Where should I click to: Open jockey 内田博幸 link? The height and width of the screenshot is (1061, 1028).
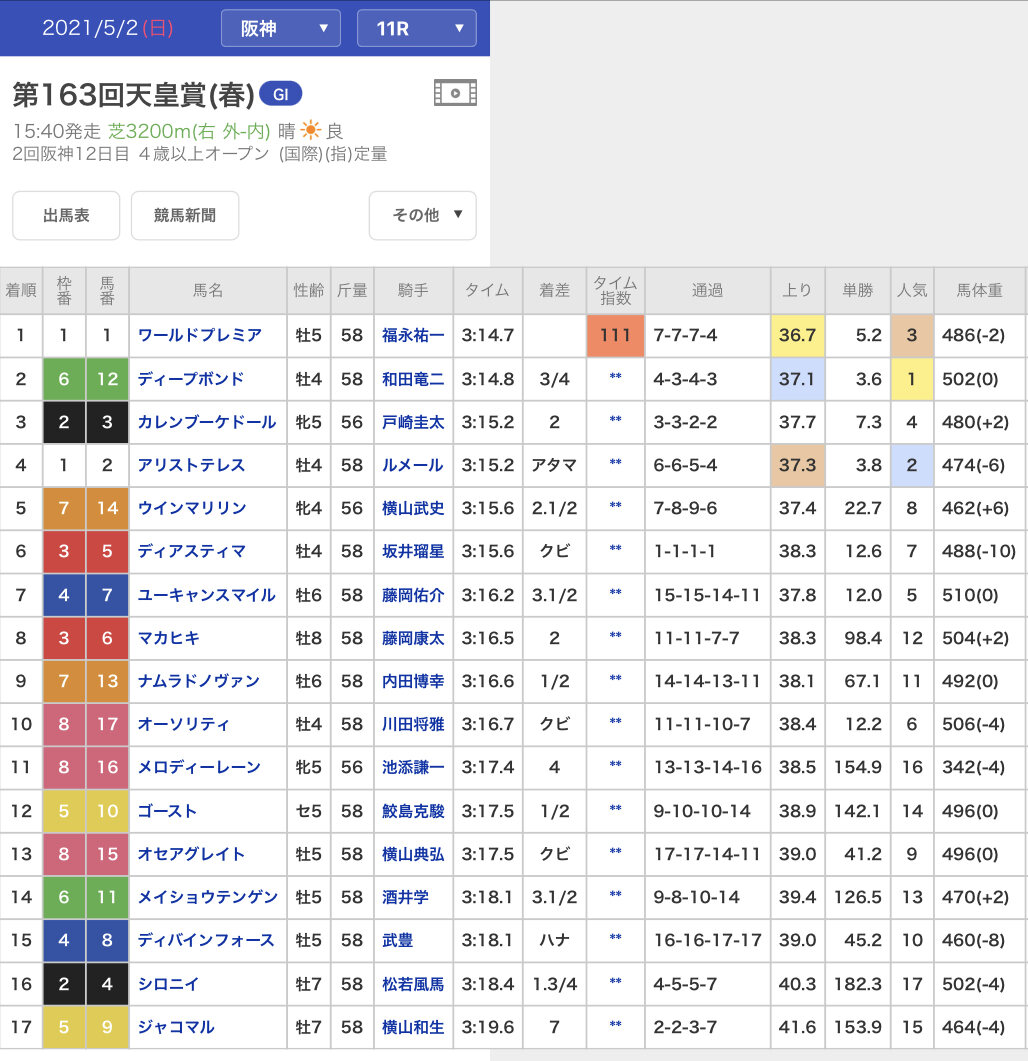click(414, 681)
